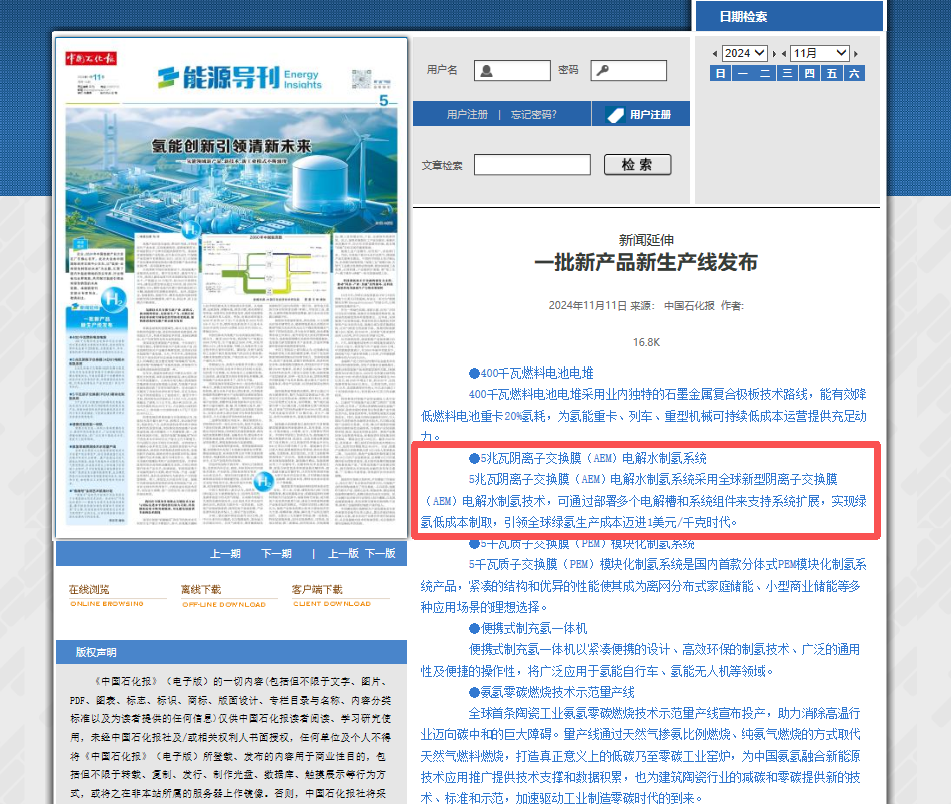
Task: Click the 日 weekday header in the calendar
Action: [x=719, y=73]
